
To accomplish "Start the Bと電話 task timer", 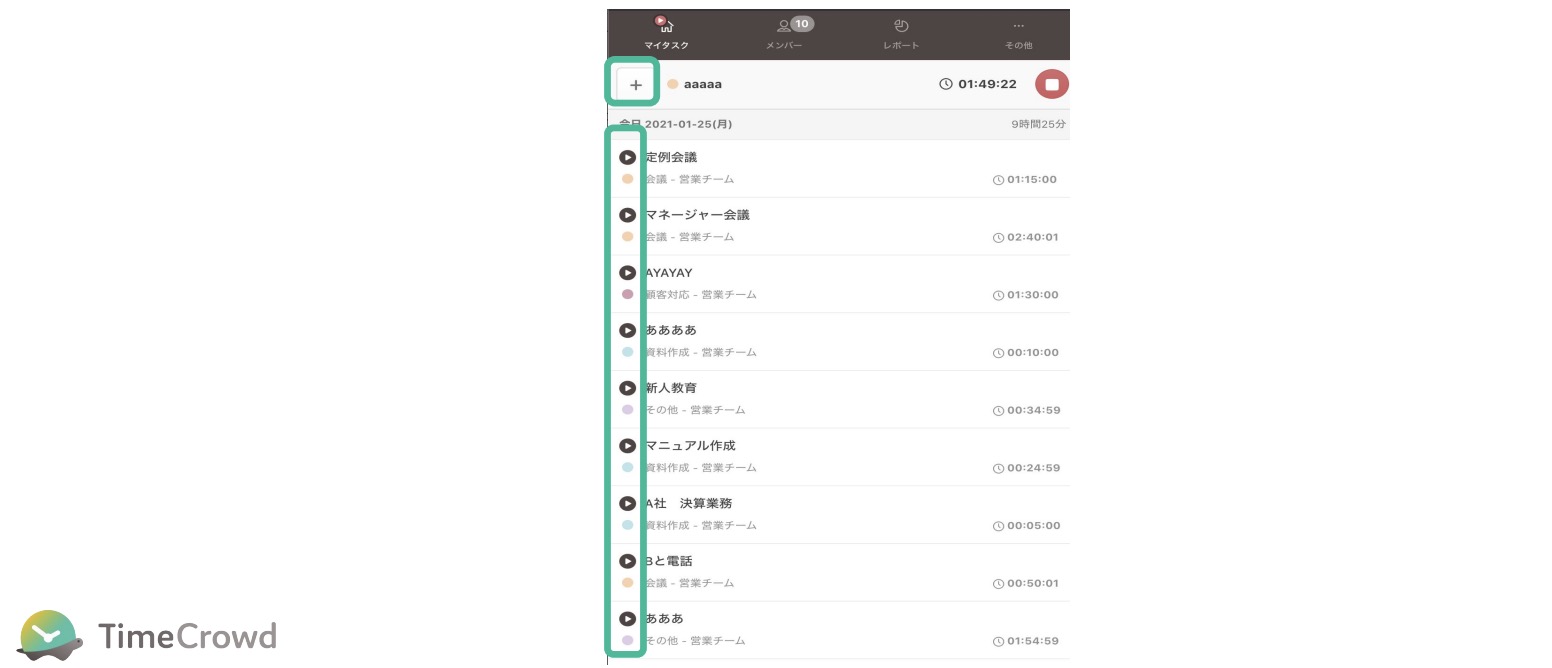I will point(627,561).
